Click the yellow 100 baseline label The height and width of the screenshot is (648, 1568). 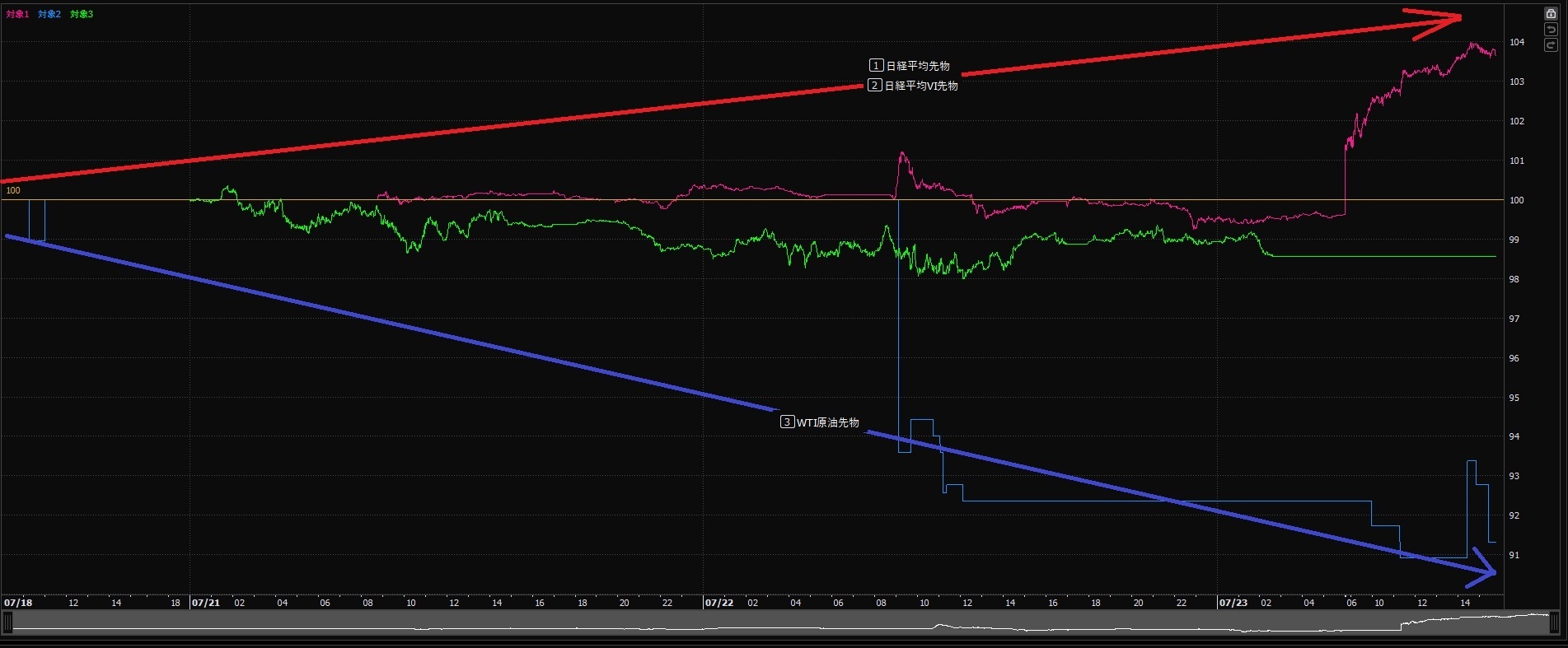(x=13, y=191)
